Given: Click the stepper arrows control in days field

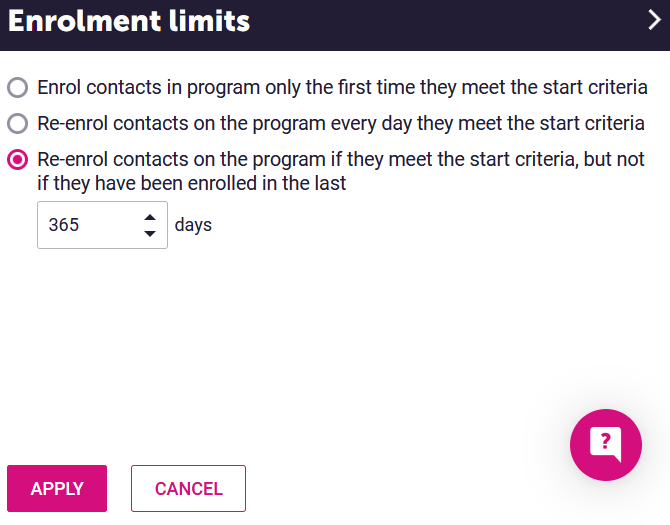Looking at the screenshot, I should (x=150, y=225).
